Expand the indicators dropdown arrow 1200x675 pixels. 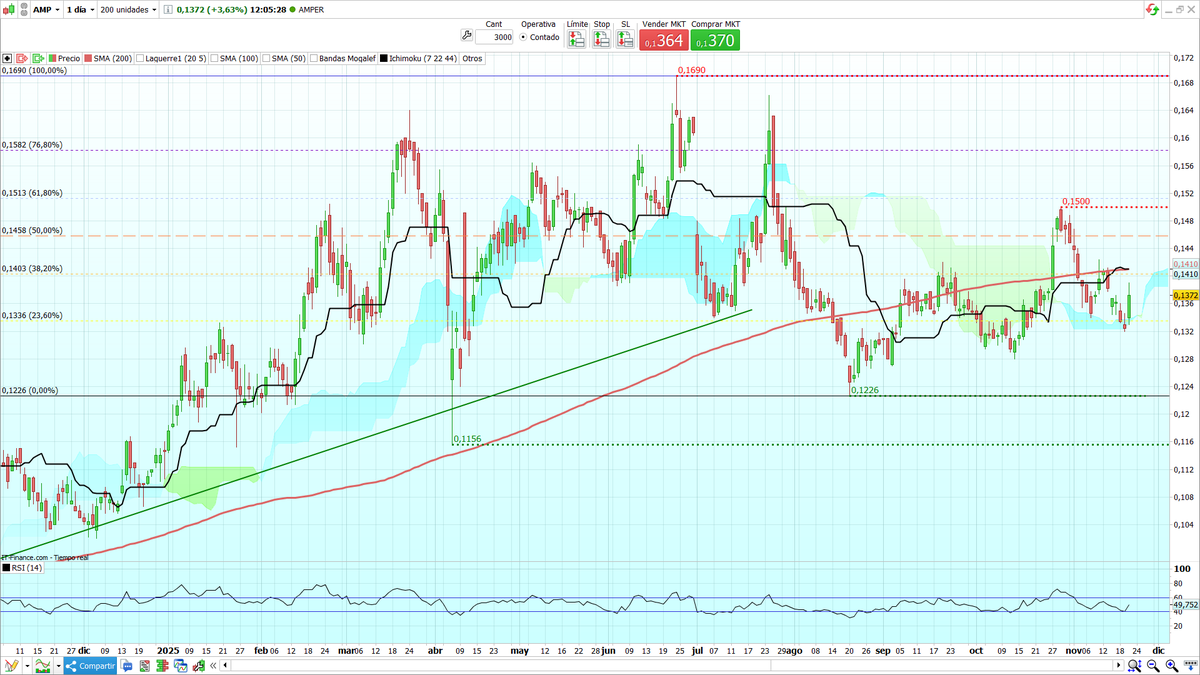pyautogui.click(x=58, y=666)
